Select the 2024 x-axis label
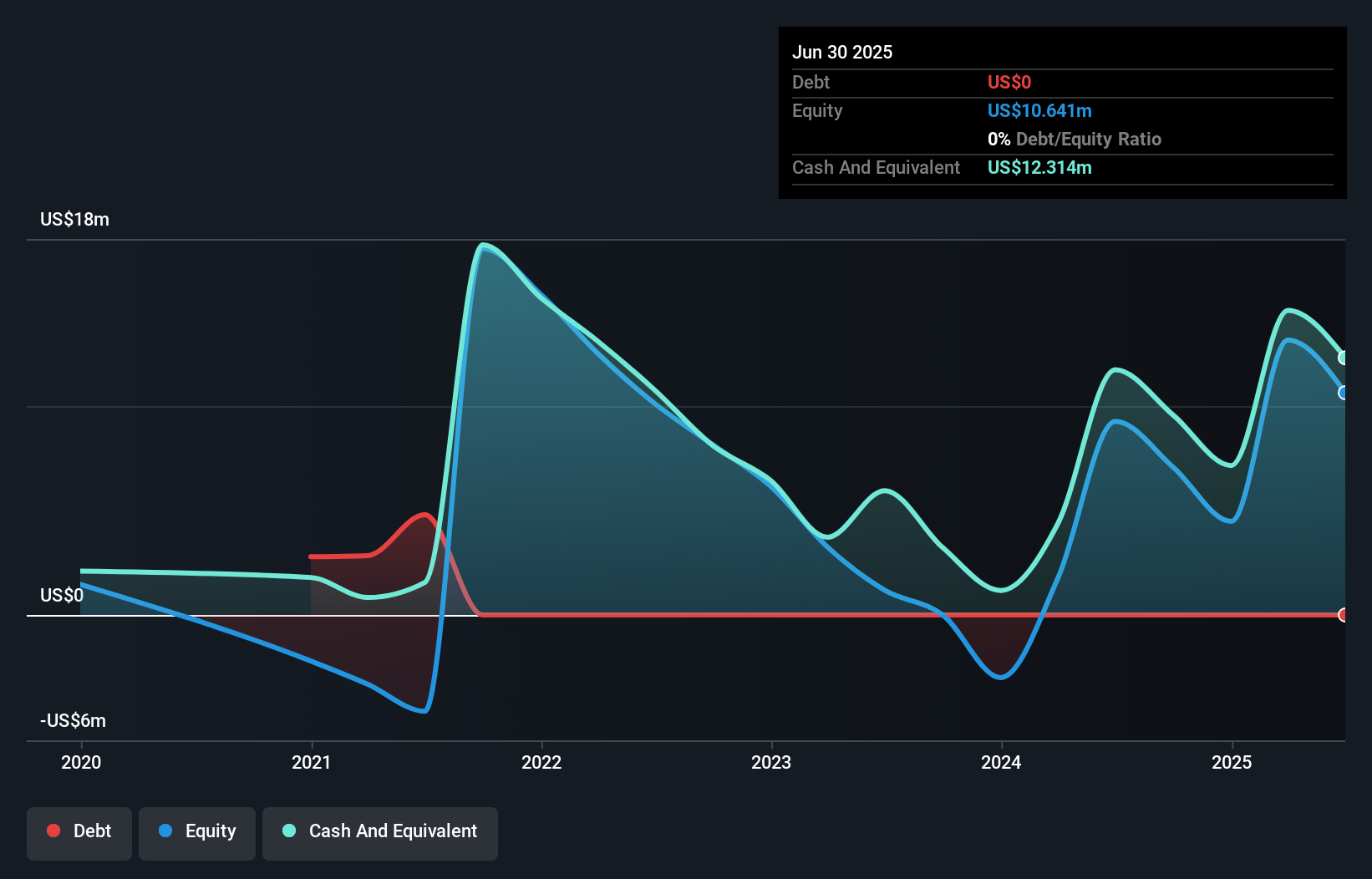Image resolution: width=1372 pixels, height=879 pixels. 1001,762
